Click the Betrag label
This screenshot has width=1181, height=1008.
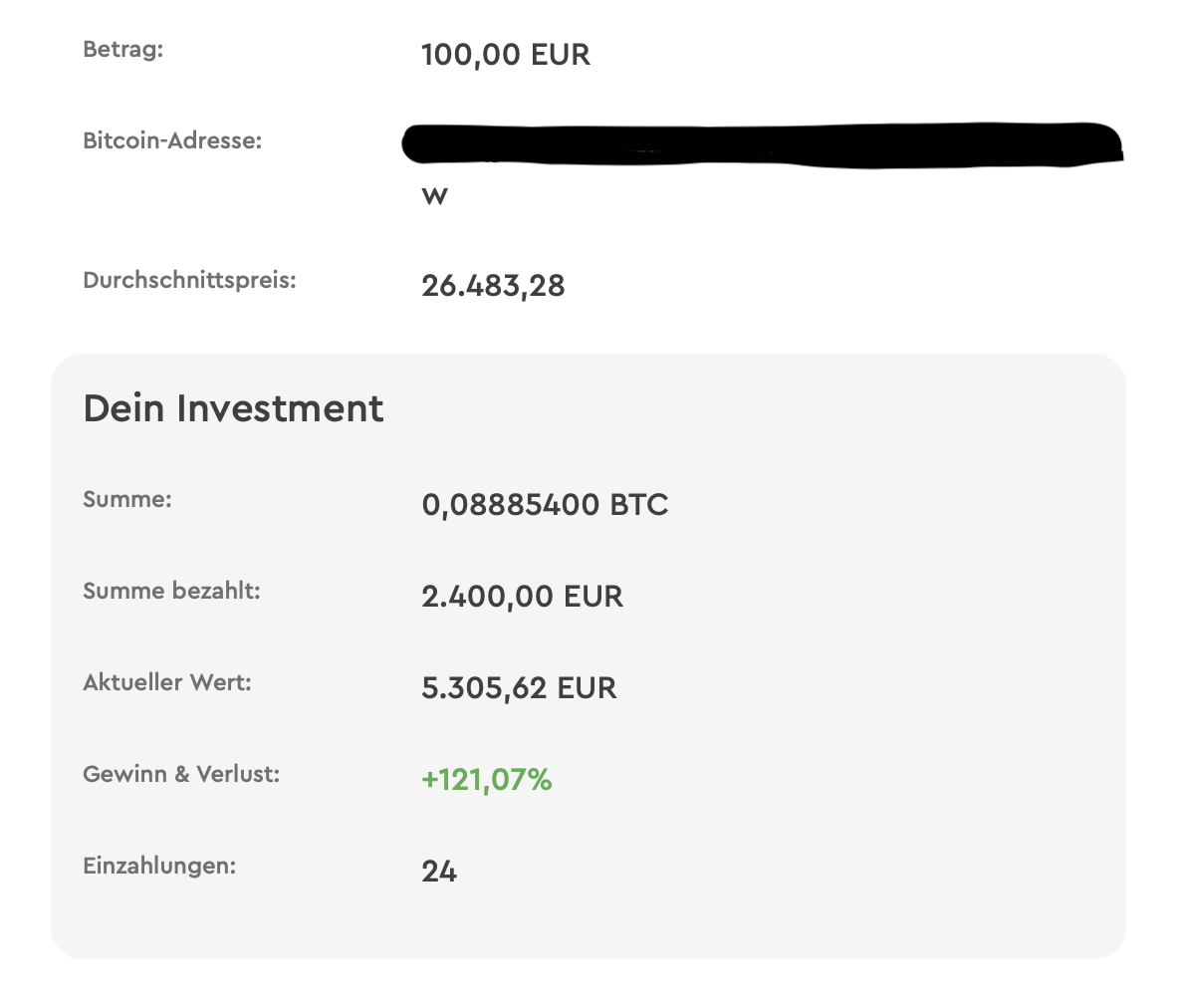122,49
